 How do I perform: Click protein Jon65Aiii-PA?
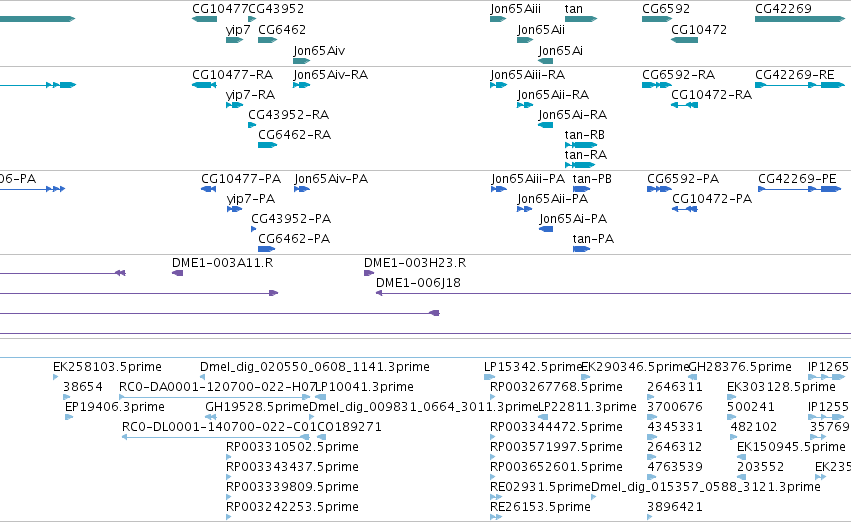tap(499, 189)
